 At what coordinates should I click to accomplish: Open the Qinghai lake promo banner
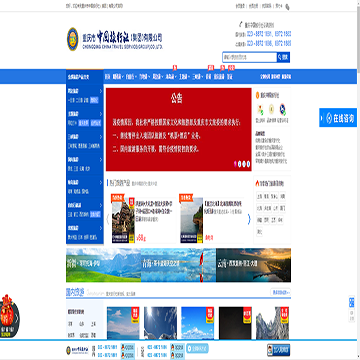click(178, 265)
